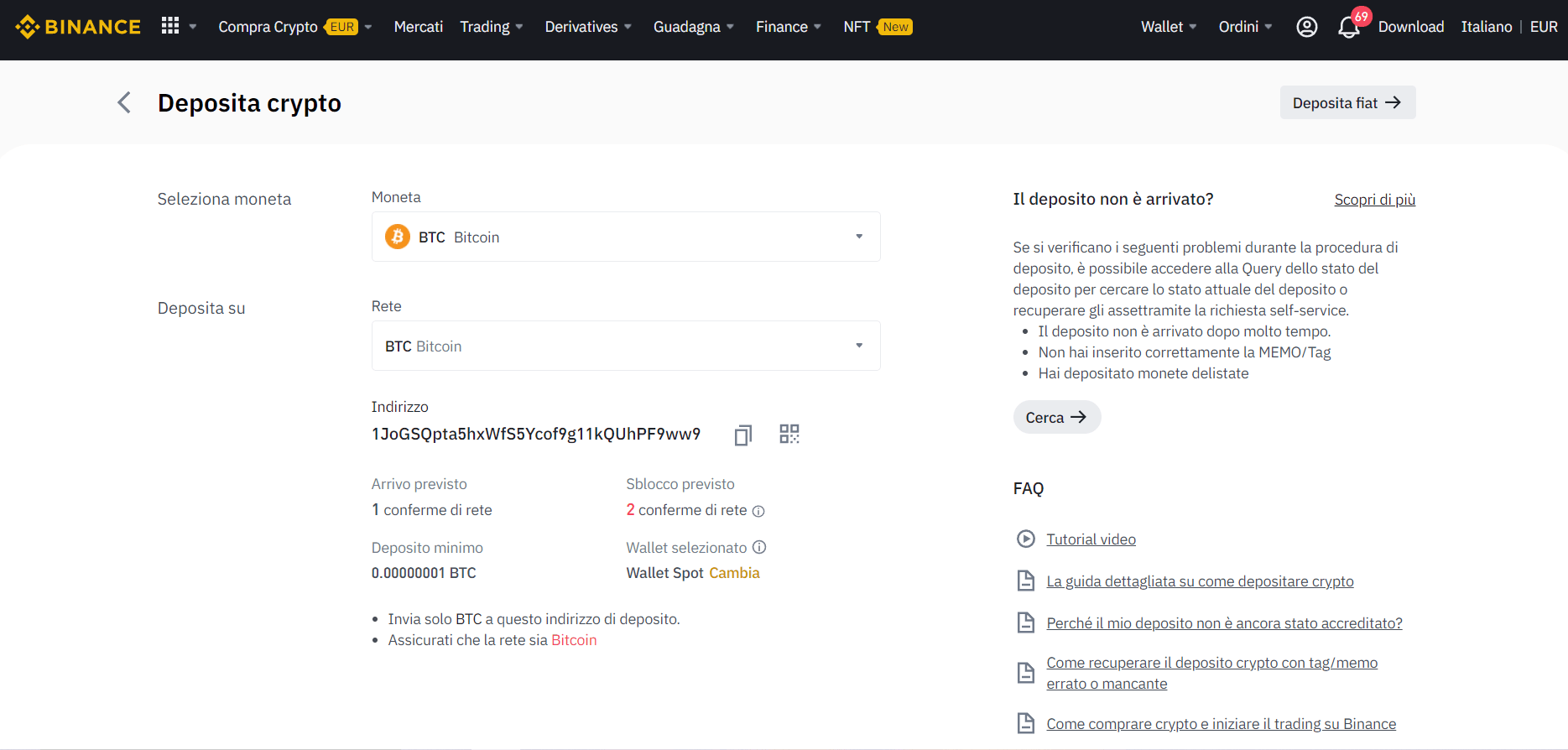This screenshot has width=1568, height=750.
Task: Change currency via EUR
Action: 1544,27
